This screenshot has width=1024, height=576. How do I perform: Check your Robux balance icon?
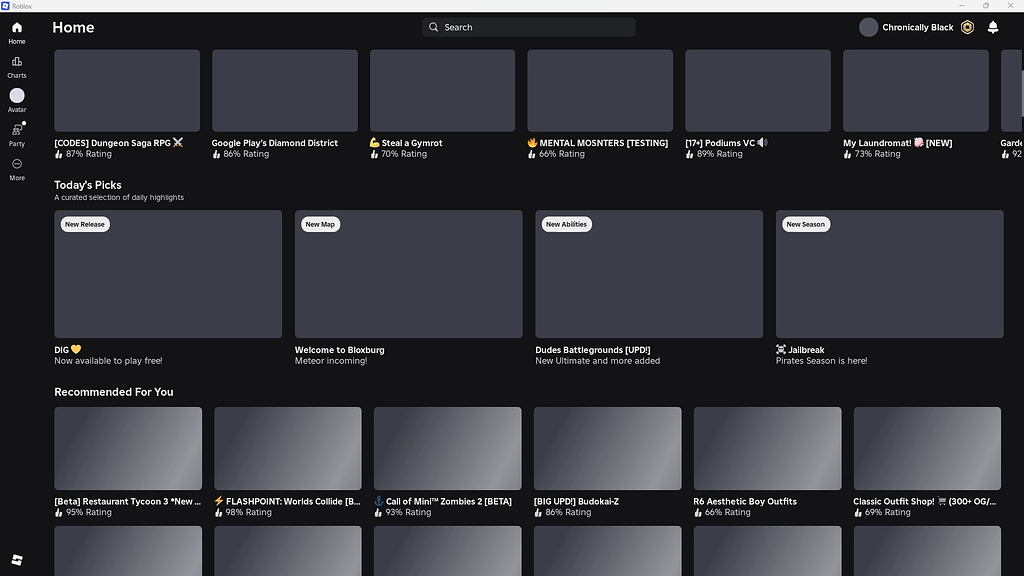(966, 27)
